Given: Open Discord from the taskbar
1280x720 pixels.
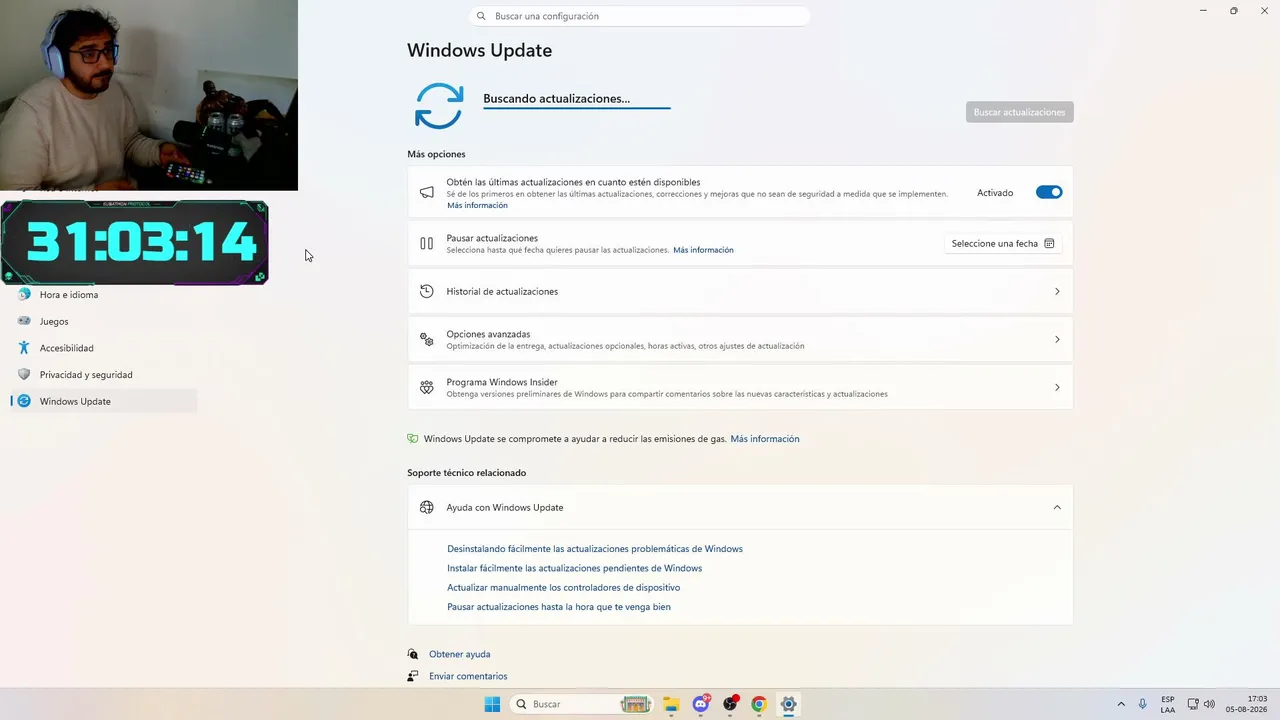Looking at the screenshot, I should point(701,704).
